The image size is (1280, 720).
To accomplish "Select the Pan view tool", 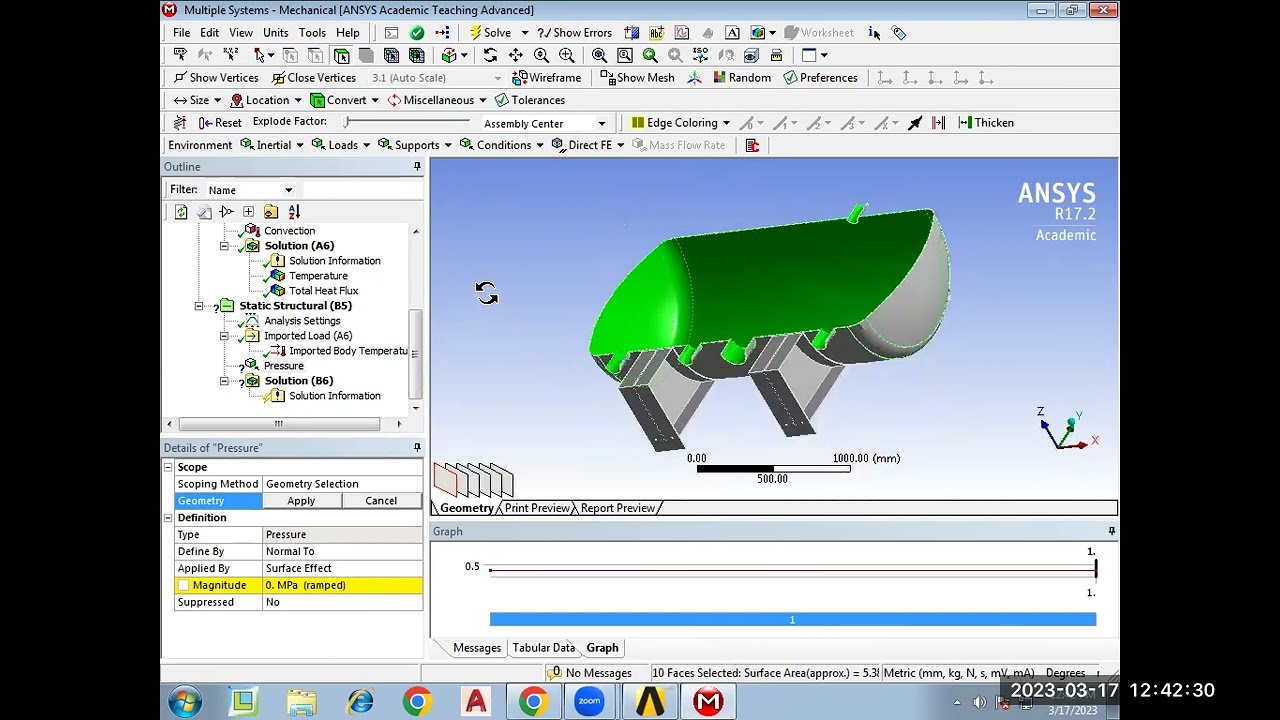I will coord(515,55).
